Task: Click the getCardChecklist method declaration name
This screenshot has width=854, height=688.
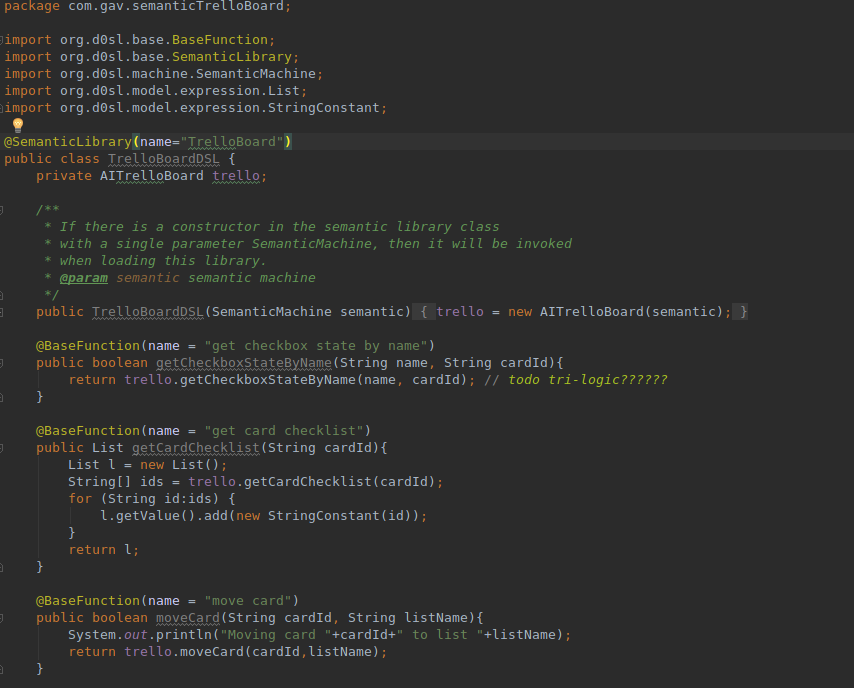Action: (x=196, y=448)
